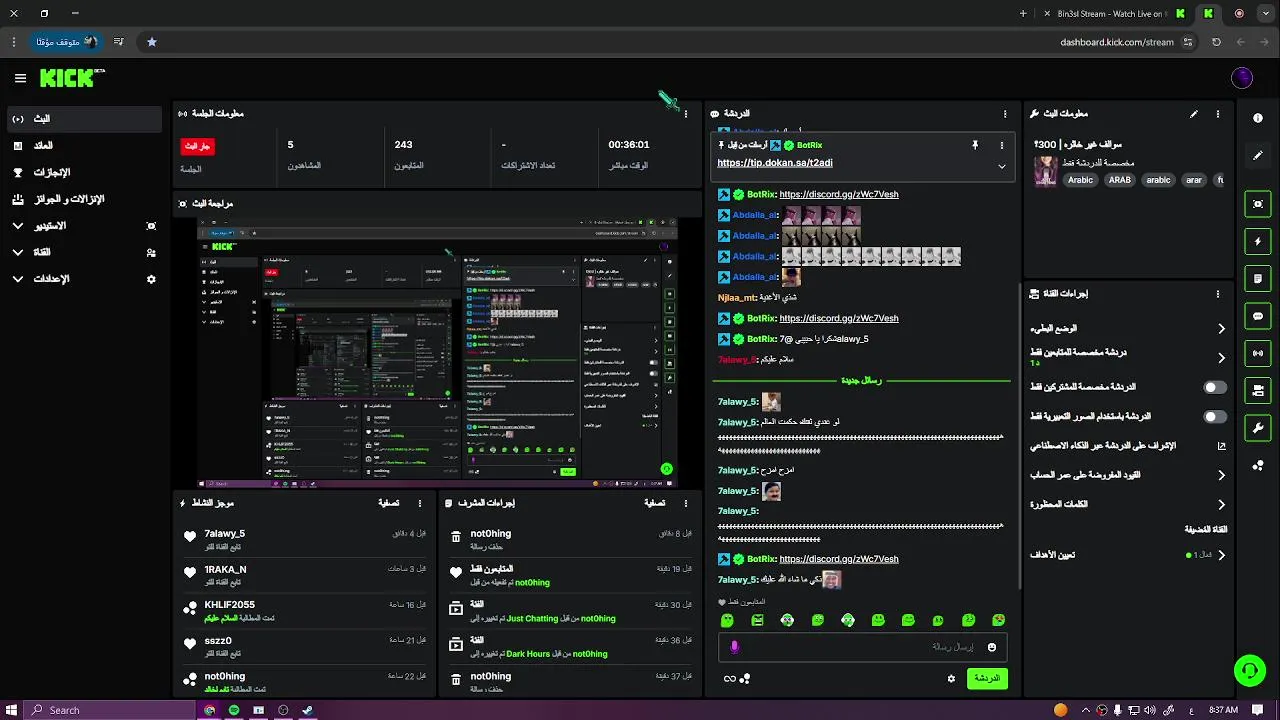This screenshot has height=720, width=1280.
Task: Open the AI chat moderation external link
Action: click(x=1221, y=446)
